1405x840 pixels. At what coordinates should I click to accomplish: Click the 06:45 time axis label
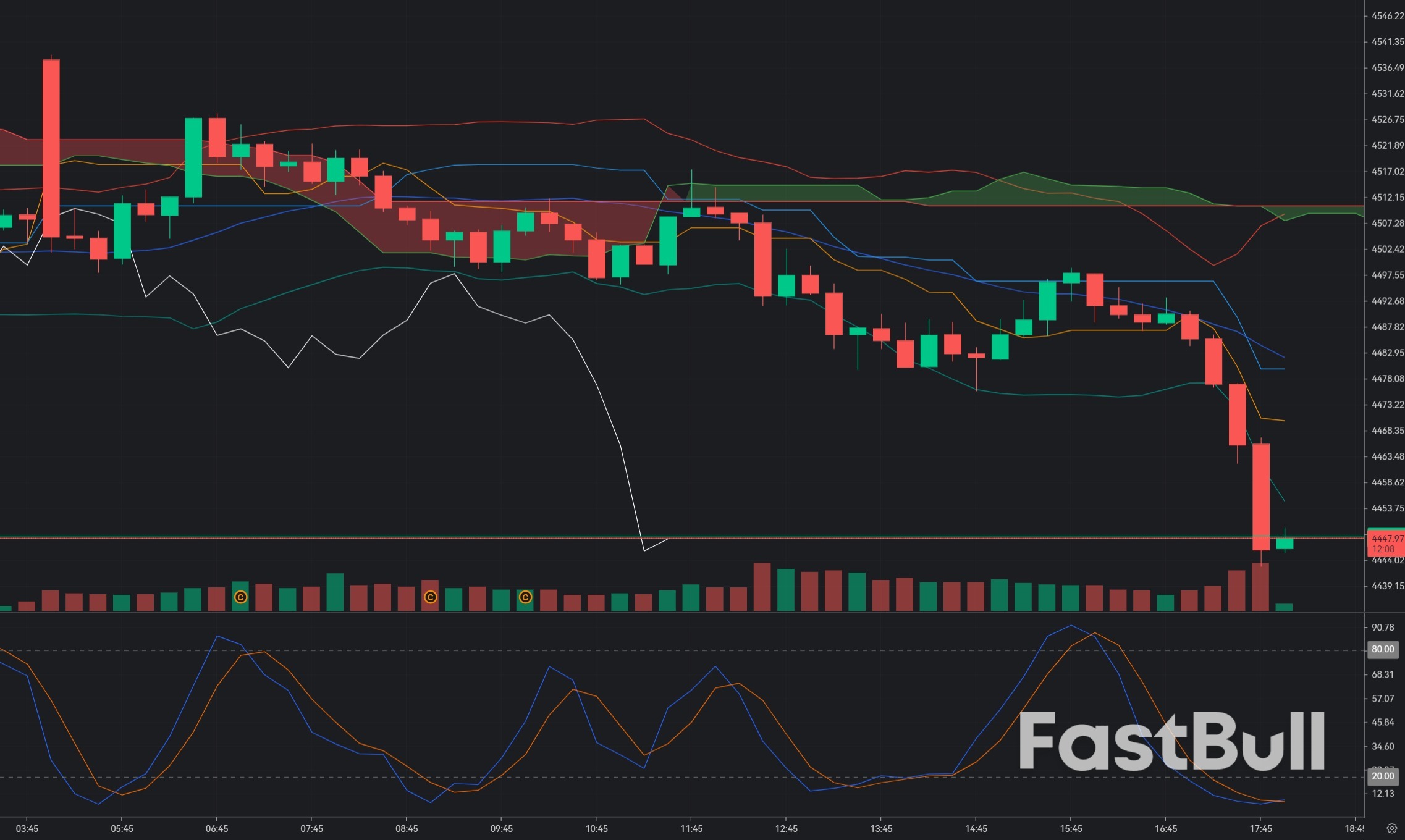(217, 829)
